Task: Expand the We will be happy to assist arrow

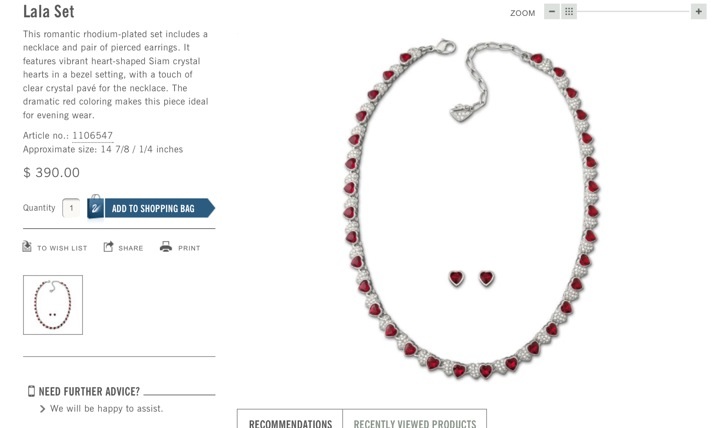Action: [42, 409]
